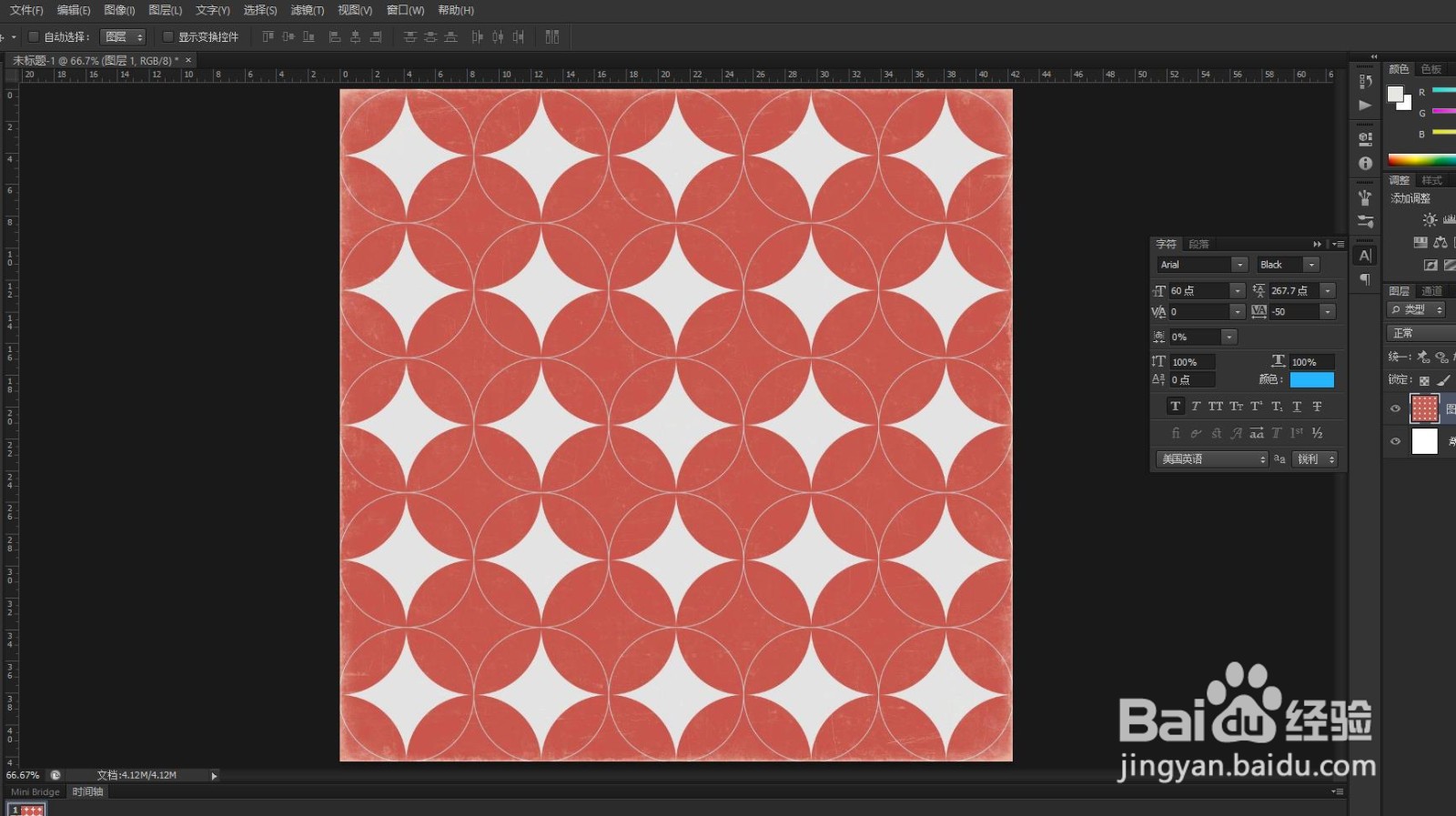Click the align horizontal centers icon
1456x816 pixels.
pos(355,36)
